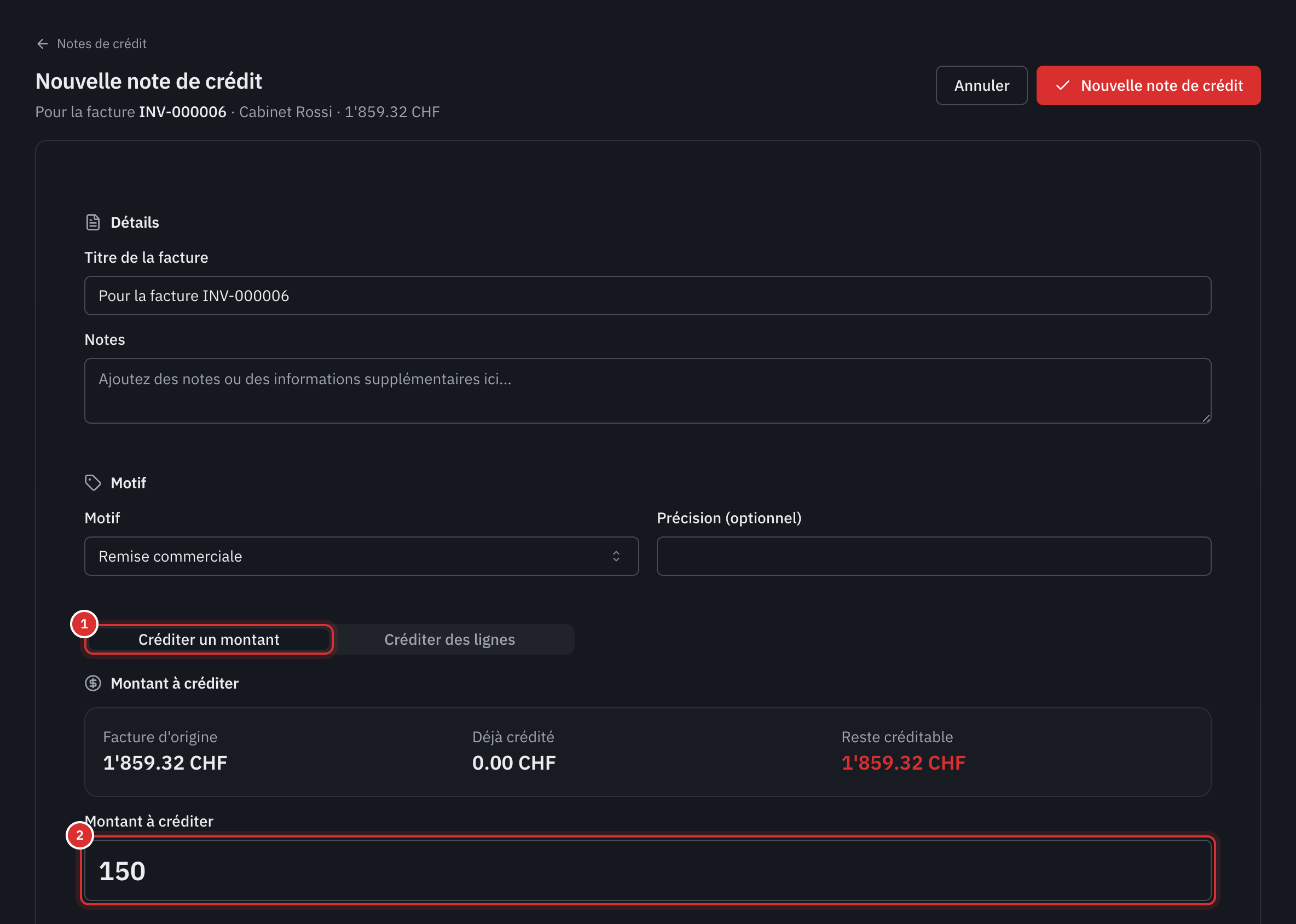Go back via the Notes de crédit link
This screenshot has height=924, width=1296.
click(101, 44)
